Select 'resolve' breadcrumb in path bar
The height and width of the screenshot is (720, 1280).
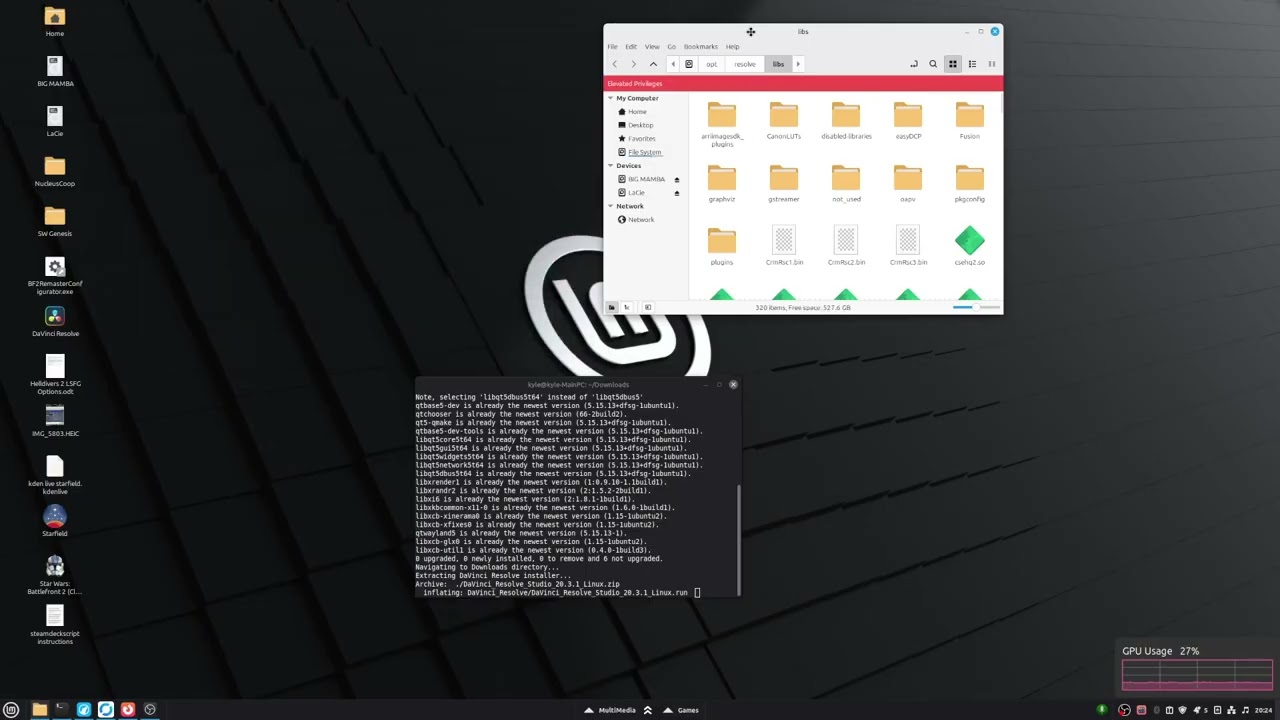pos(745,64)
